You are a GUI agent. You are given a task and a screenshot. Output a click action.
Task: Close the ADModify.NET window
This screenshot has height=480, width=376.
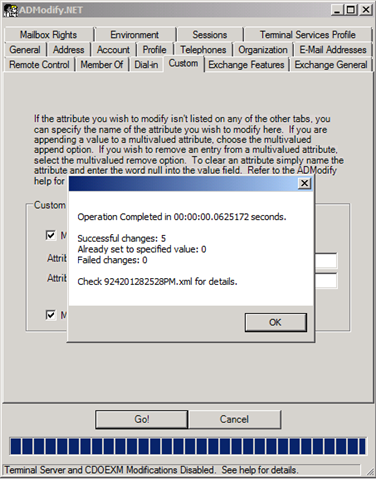coord(366,10)
